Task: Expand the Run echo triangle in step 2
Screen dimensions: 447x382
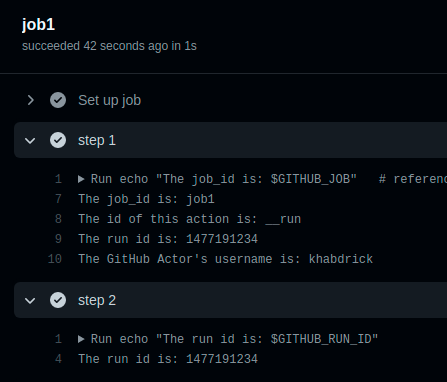Action: [x=81, y=339]
